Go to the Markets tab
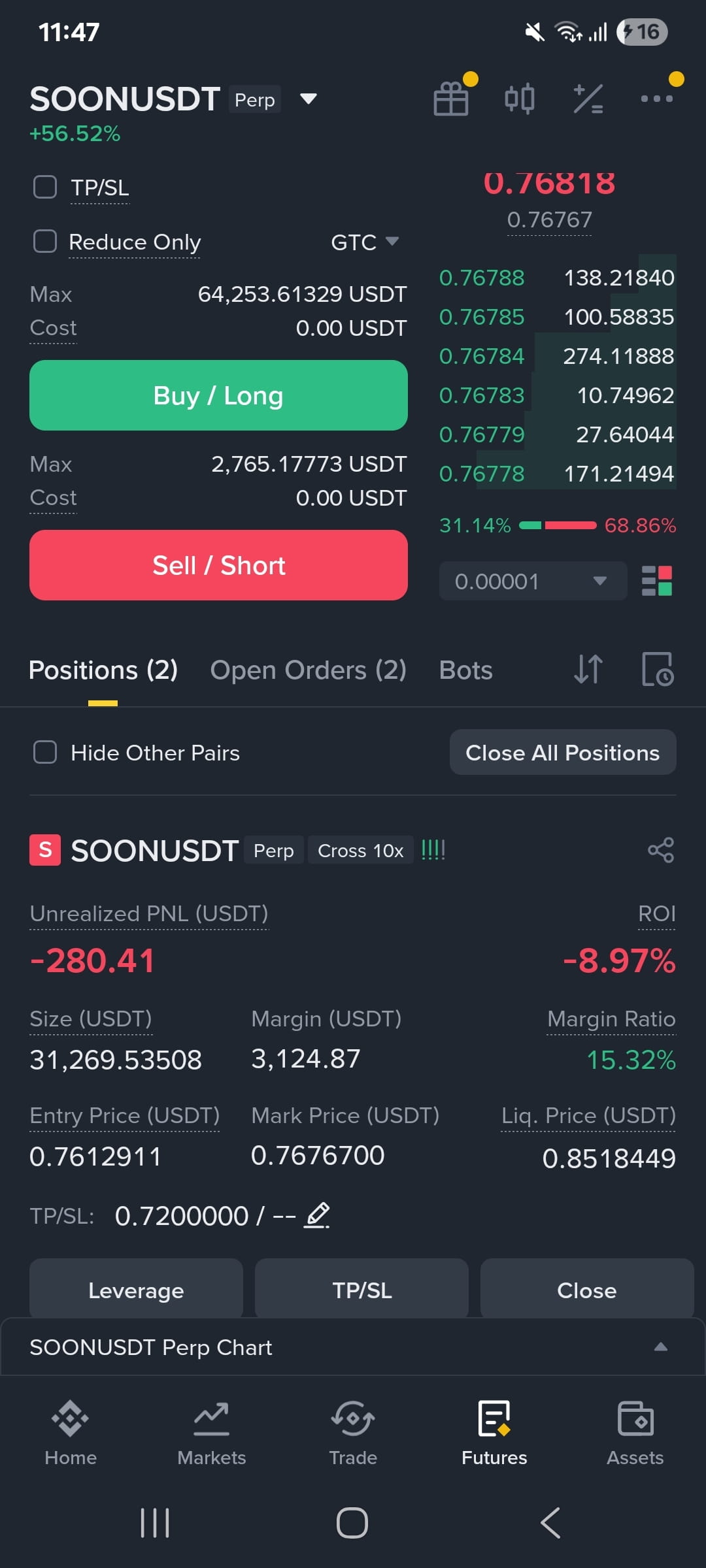 (212, 1433)
